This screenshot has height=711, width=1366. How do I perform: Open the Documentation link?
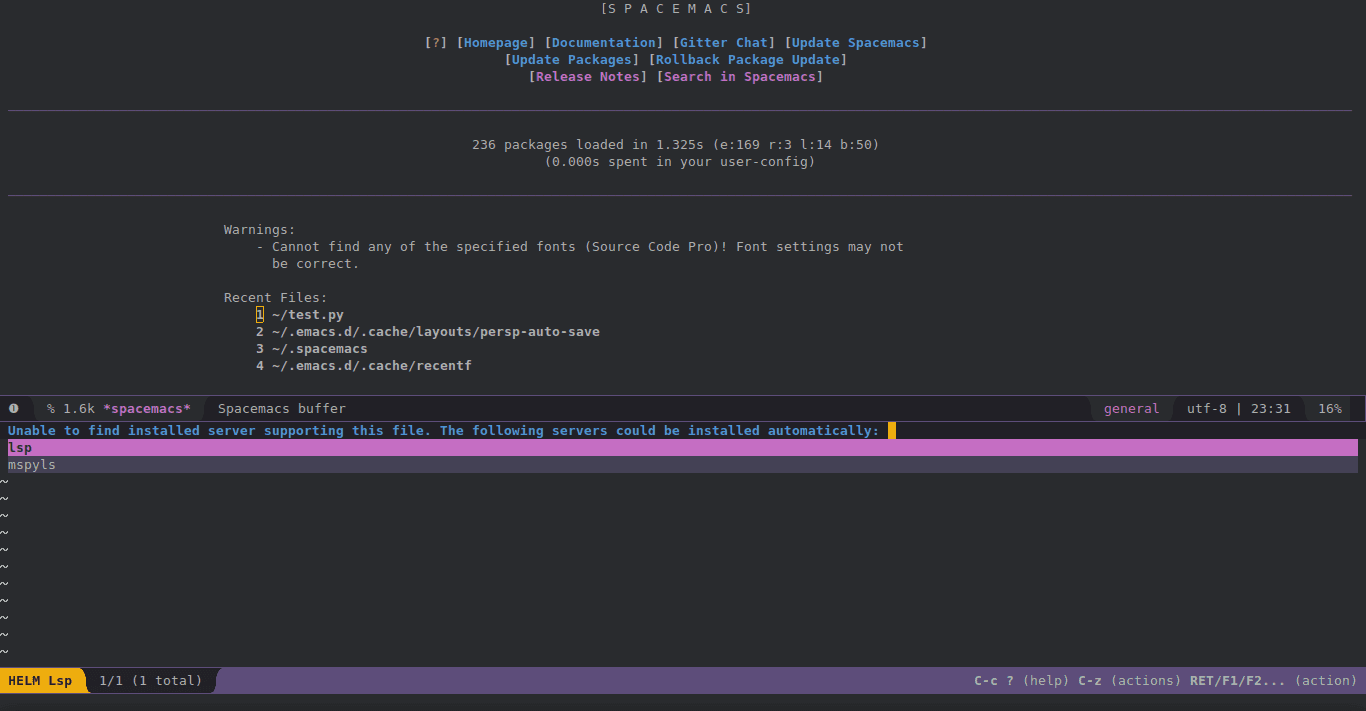click(604, 43)
